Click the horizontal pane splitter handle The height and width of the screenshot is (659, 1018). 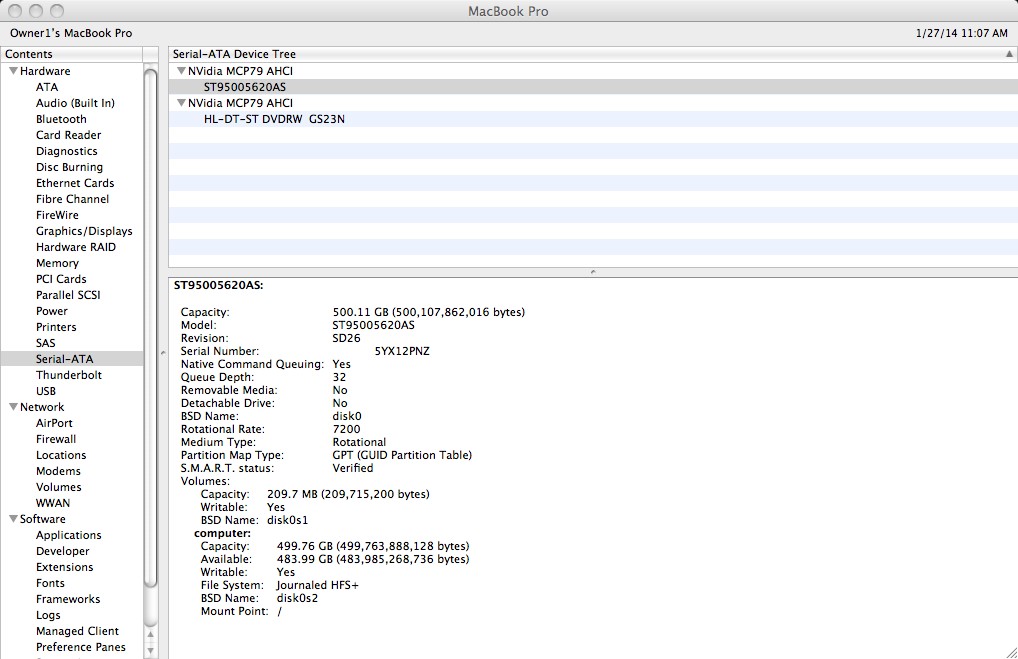(x=593, y=272)
